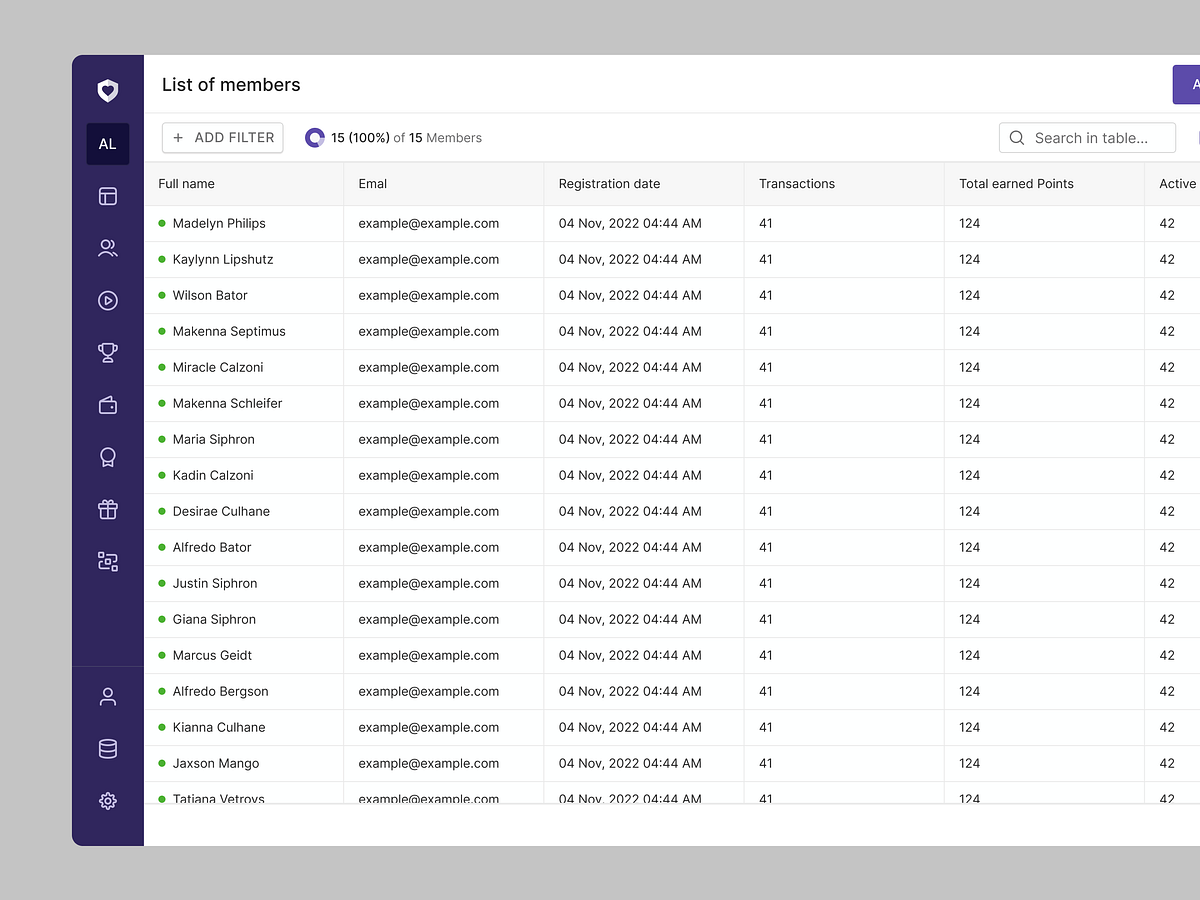The image size is (1200, 900).
Task: Select the members icon in sidebar
Action: [x=107, y=248]
